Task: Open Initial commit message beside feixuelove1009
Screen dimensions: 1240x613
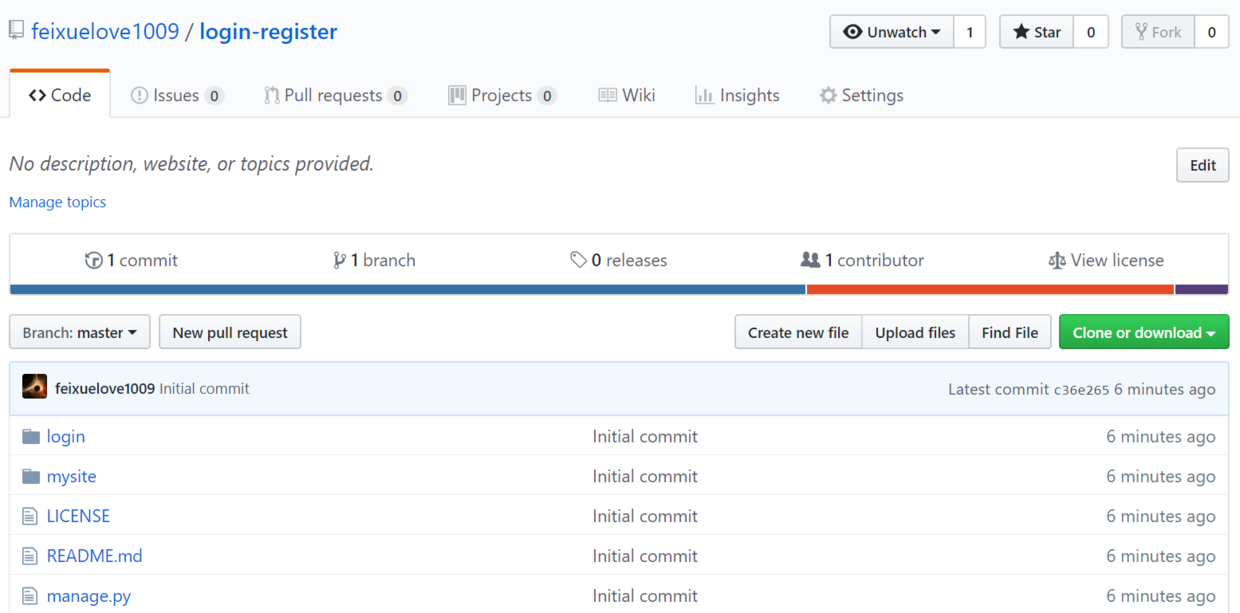Action: (205, 388)
